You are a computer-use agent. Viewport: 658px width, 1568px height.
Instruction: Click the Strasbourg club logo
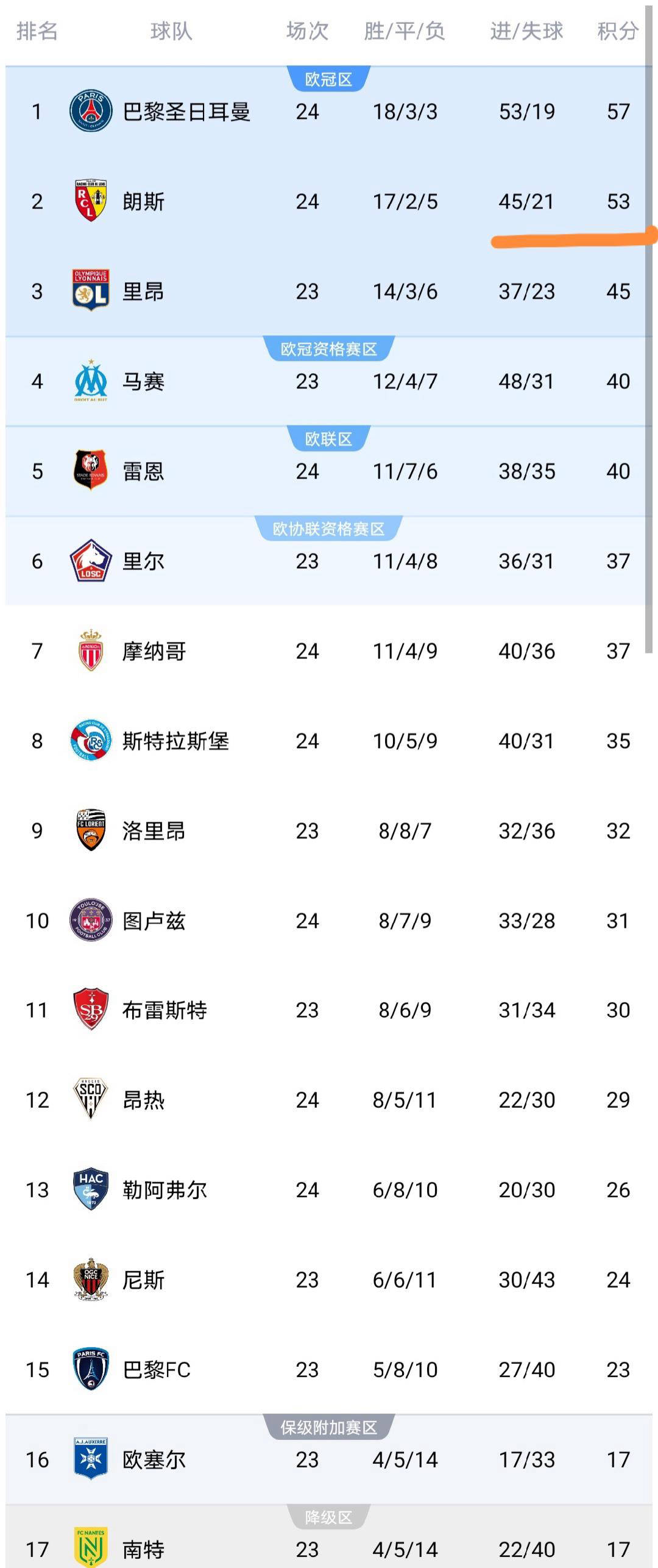coord(91,741)
